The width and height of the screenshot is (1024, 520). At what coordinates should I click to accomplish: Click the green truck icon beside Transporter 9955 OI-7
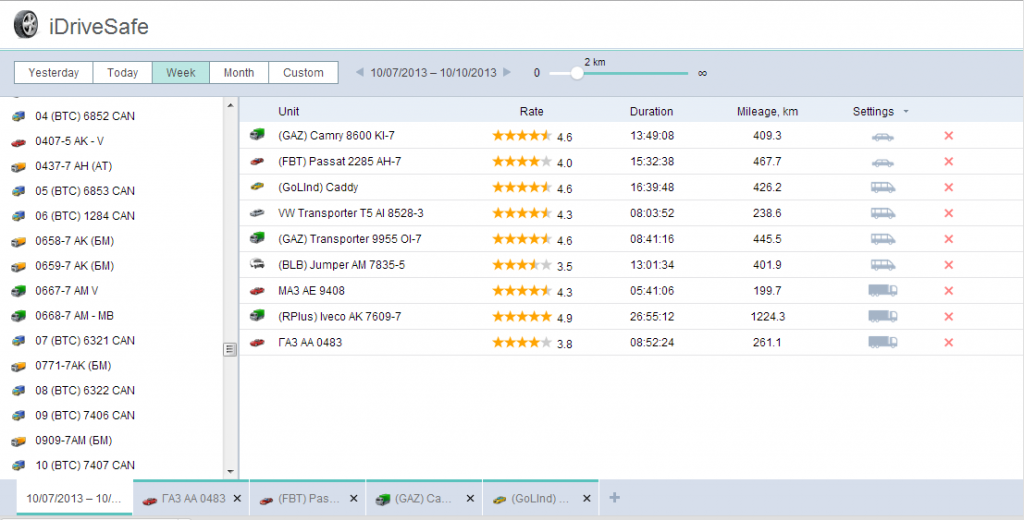point(257,239)
